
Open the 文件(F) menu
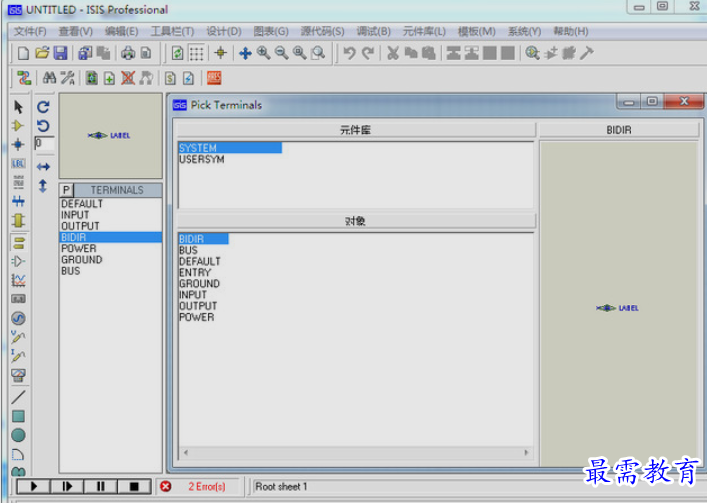[30, 32]
